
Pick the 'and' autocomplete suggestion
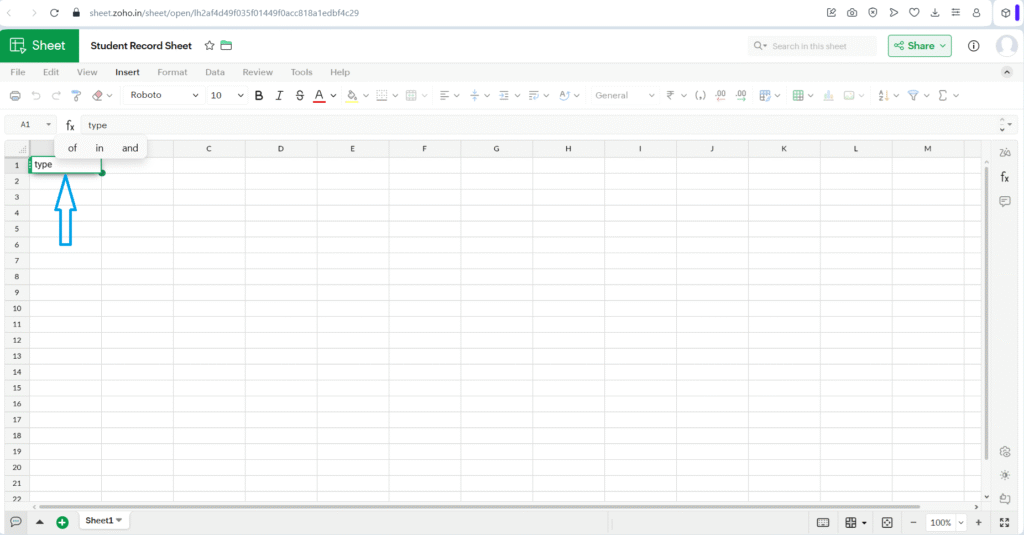click(x=130, y=148)
